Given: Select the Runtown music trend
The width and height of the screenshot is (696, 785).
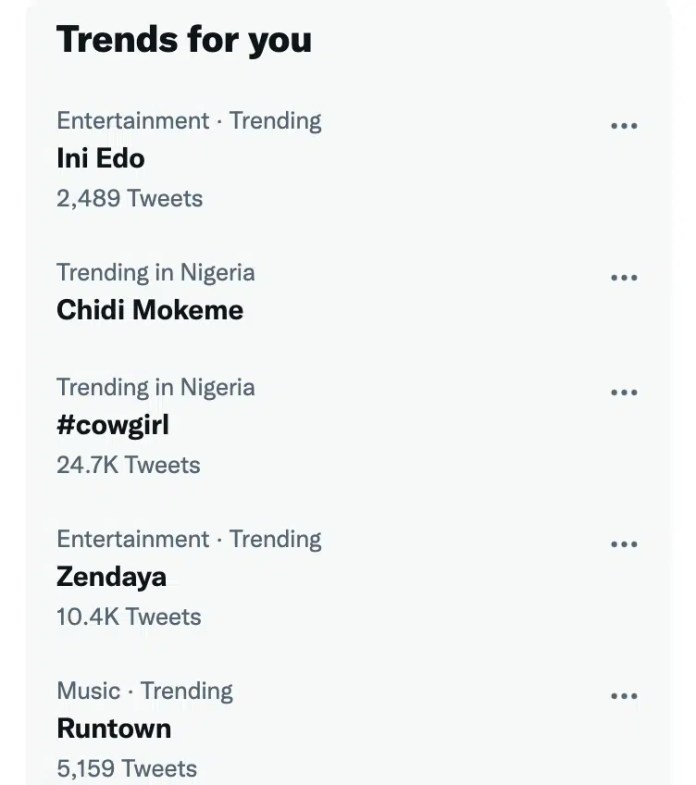Looking at the screenshot, I should tap(113, 728).
